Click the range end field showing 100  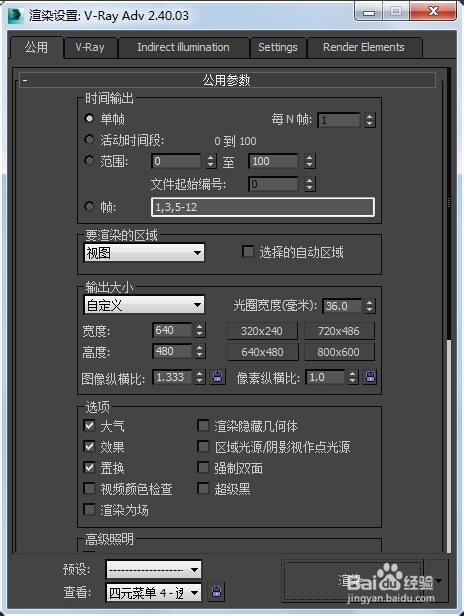click(x=273, y=161)
